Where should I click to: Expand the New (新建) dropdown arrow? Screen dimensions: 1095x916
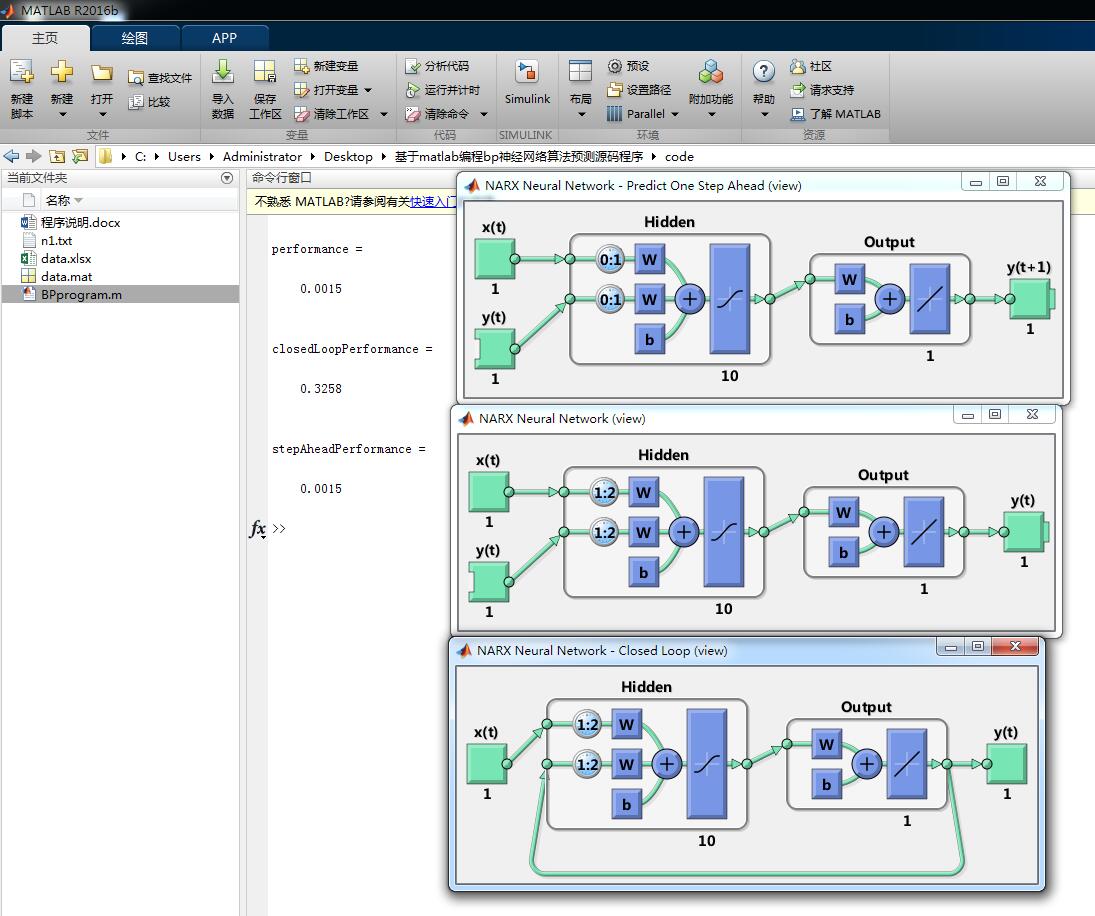(x=61, y=114)
